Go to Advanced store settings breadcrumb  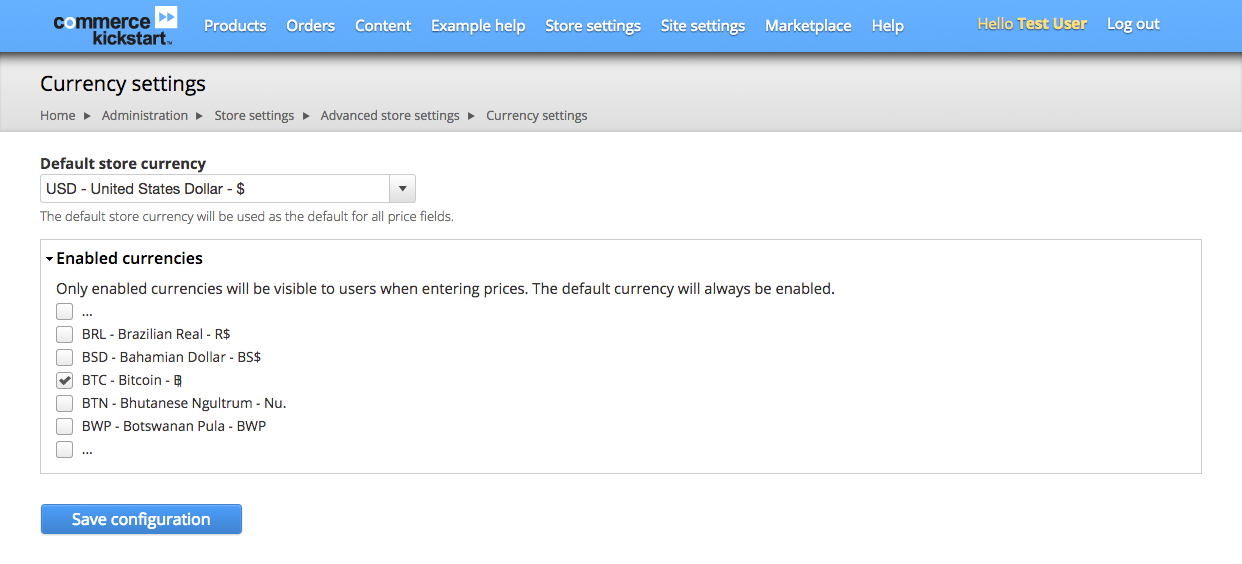pyautogui.click(x=390, y=115)
